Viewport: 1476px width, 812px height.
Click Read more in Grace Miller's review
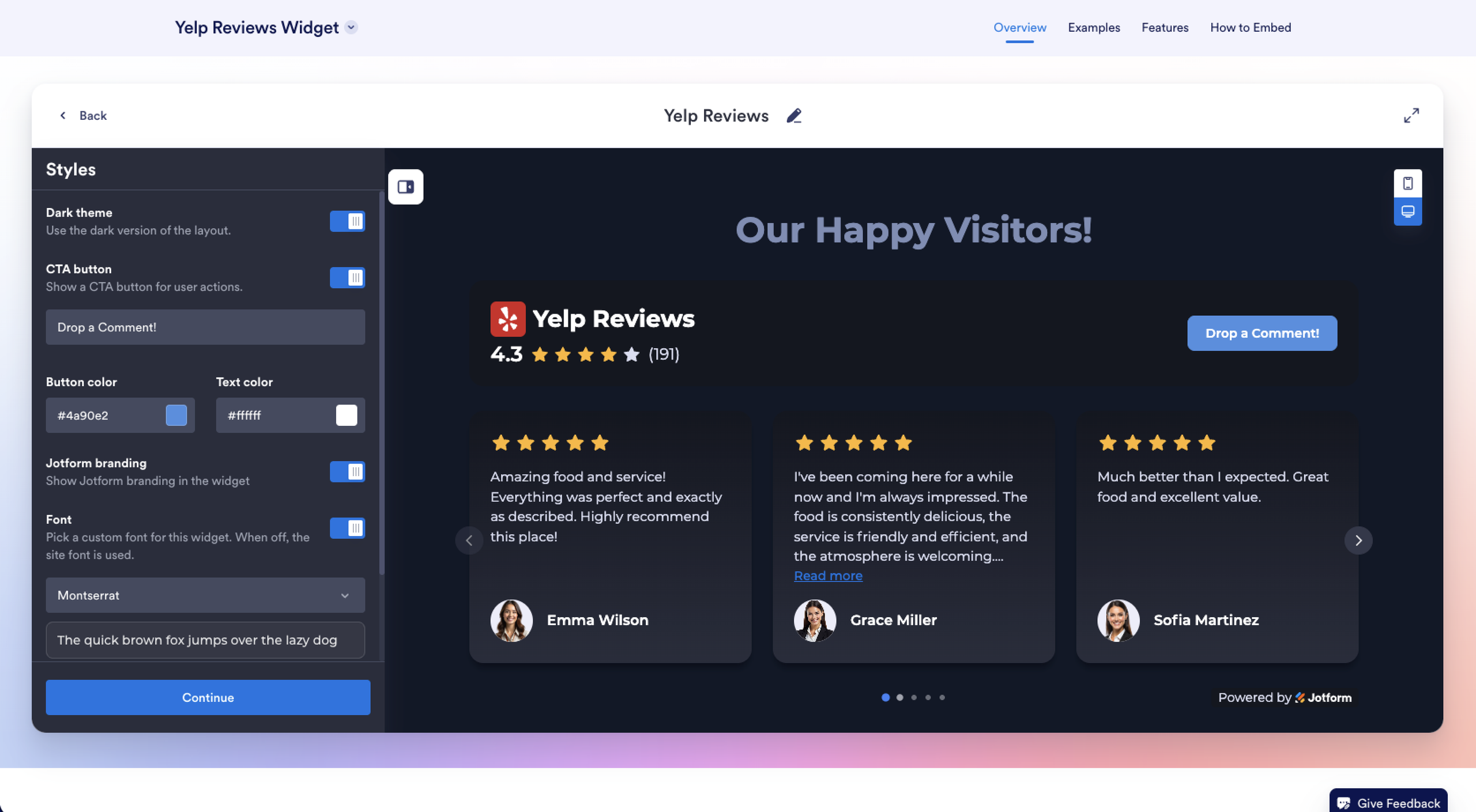[x=828, y=576]
